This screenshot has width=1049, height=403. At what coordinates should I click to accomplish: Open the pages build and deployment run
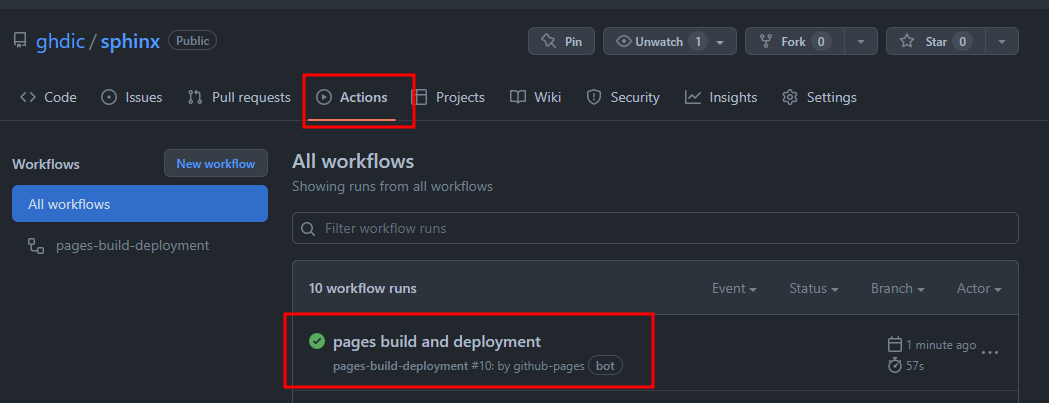[437, 341]
